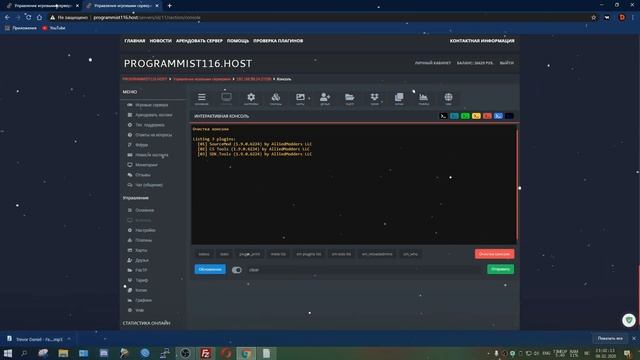Open Monitoring in the sidebar menu
Viewport: 640px width, 360px height.
pyautogui.click(x=146, y=165)
